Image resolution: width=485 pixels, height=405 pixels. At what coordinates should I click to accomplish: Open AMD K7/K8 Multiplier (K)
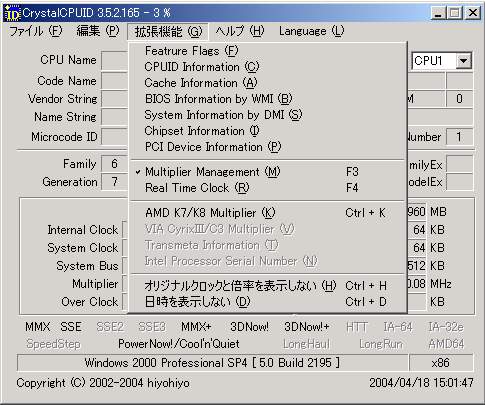pyautogui.click(x=267, y=213)
